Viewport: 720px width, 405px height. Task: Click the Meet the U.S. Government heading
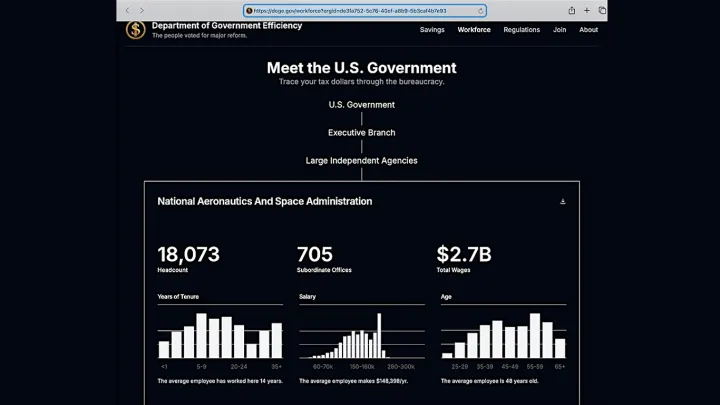click(x=362, y=68)
